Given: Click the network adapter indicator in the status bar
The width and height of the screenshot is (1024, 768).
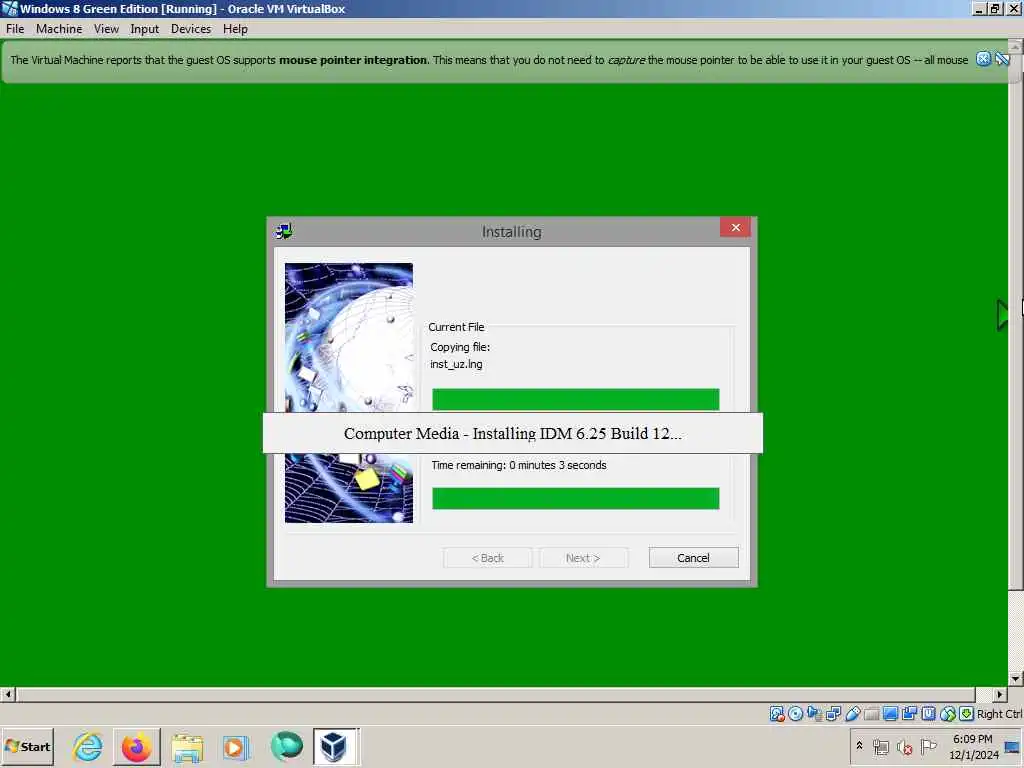Looking at the screenshot, I should point(833,714).
